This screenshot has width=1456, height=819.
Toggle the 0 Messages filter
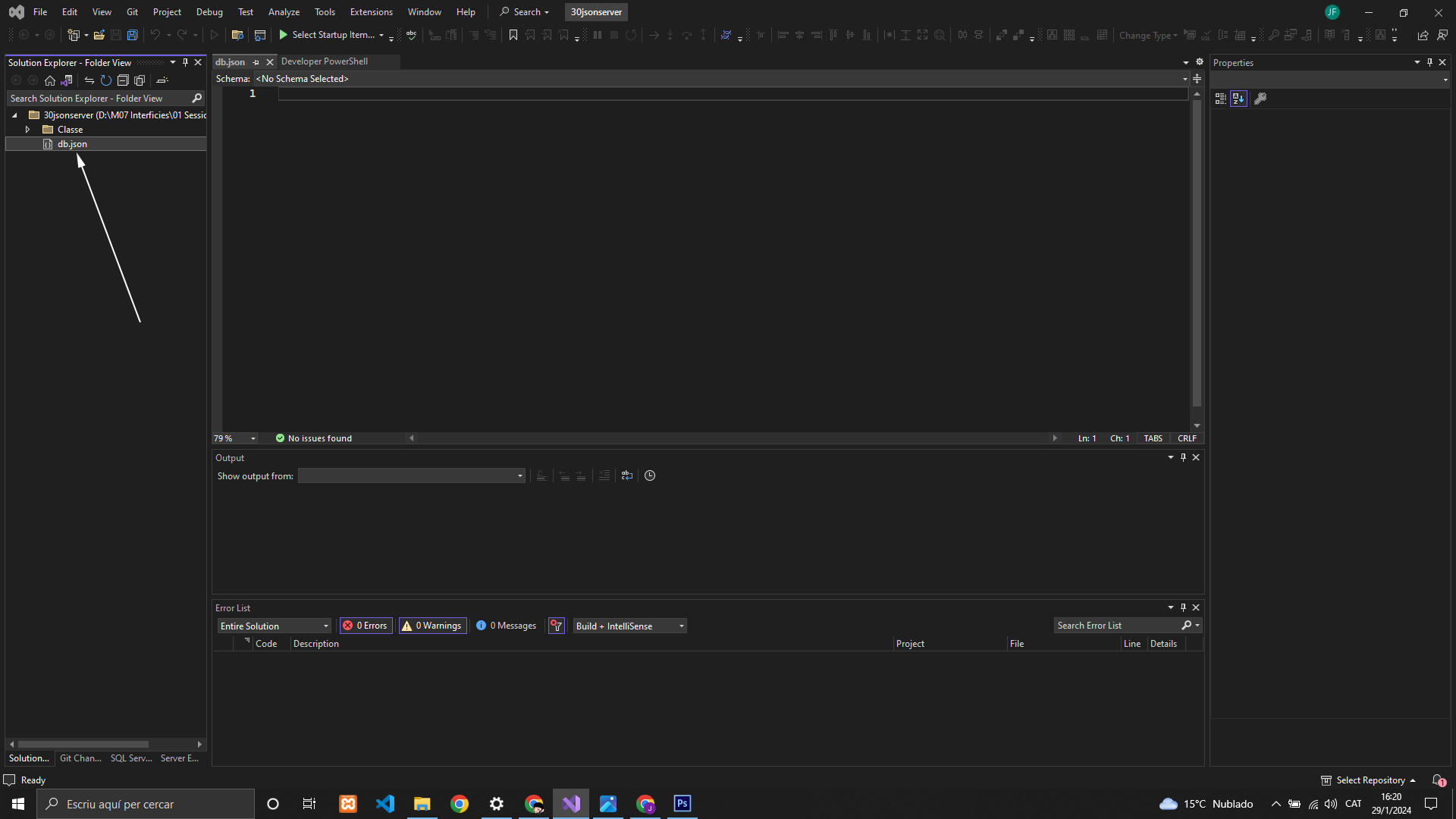coord(506,626)
